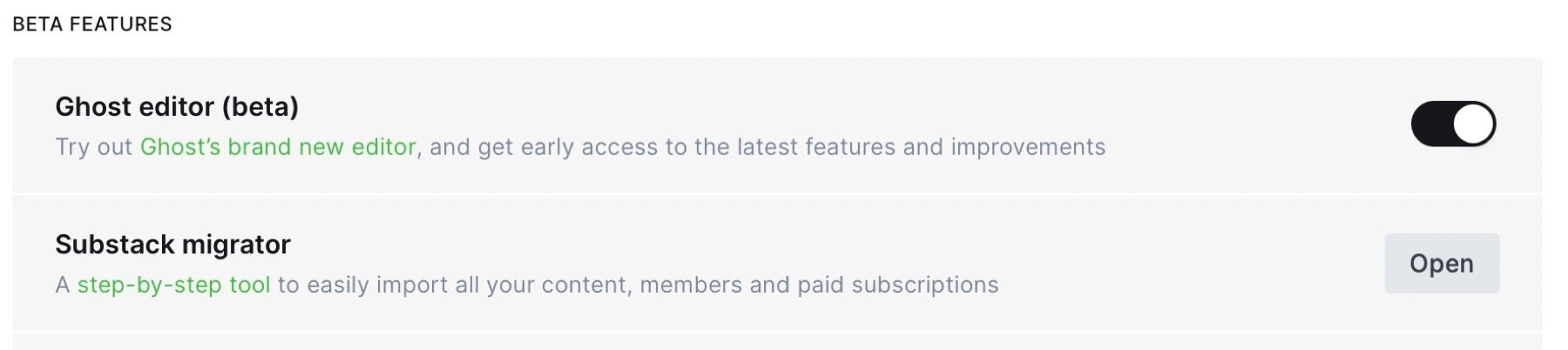Click the "Ghost editor (beta)" title
The height and width of the screenshot is (350, 1568).
[x=177, y=107]
